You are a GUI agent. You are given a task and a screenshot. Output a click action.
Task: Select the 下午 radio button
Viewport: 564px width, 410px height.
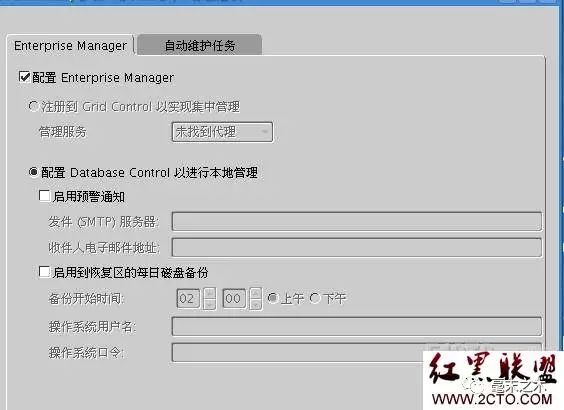pyautogui.click(x=315, y=298)
